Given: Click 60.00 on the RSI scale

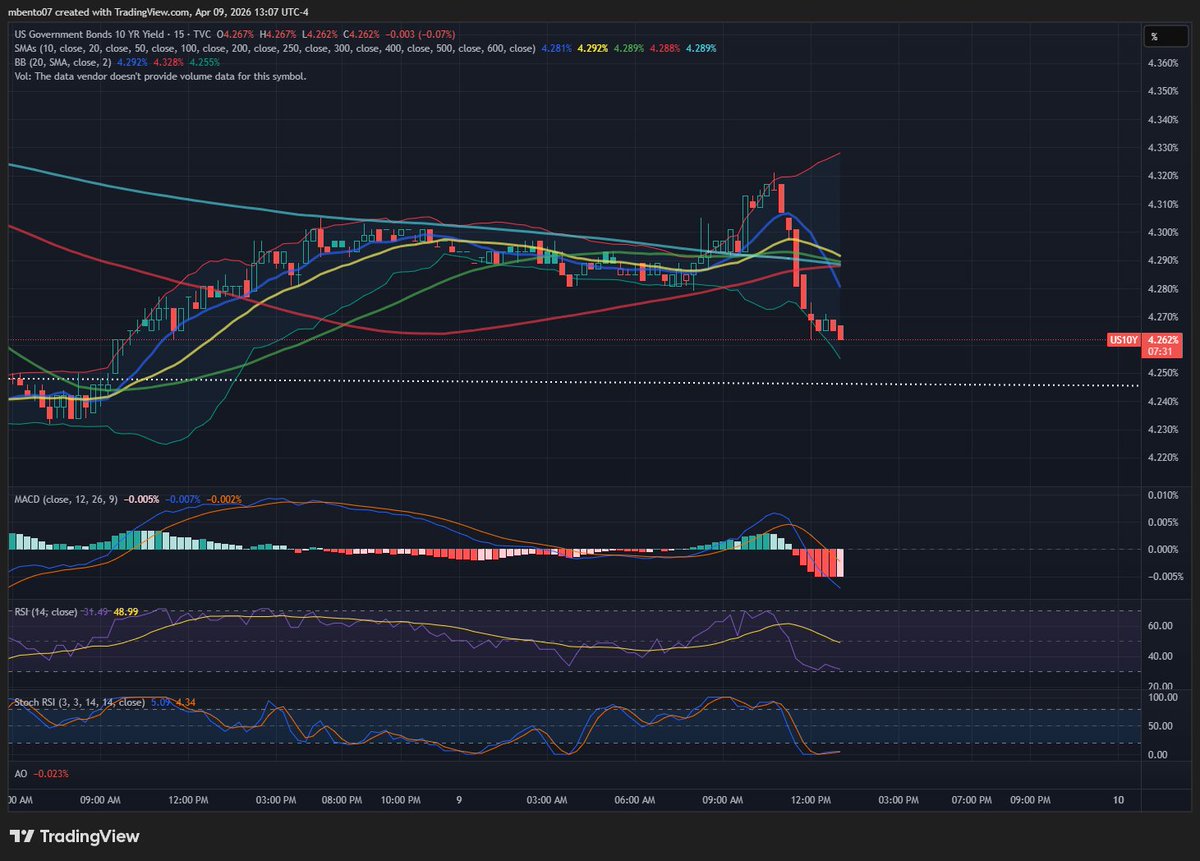Looking at the screenshot, I should click(x=1162, y=626).
